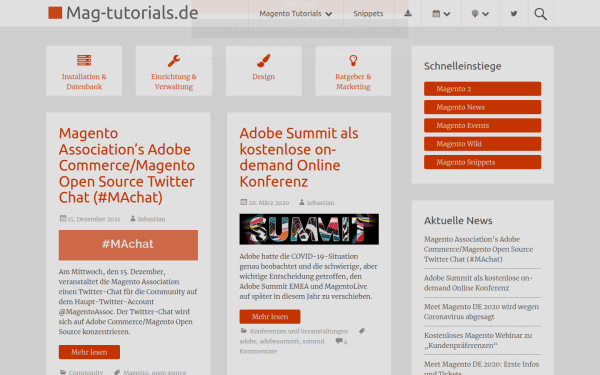Screen dimensions: 600x375
Task: Open author Sebastian under Adobe Summit article
Action: click(x=320, y=202)
